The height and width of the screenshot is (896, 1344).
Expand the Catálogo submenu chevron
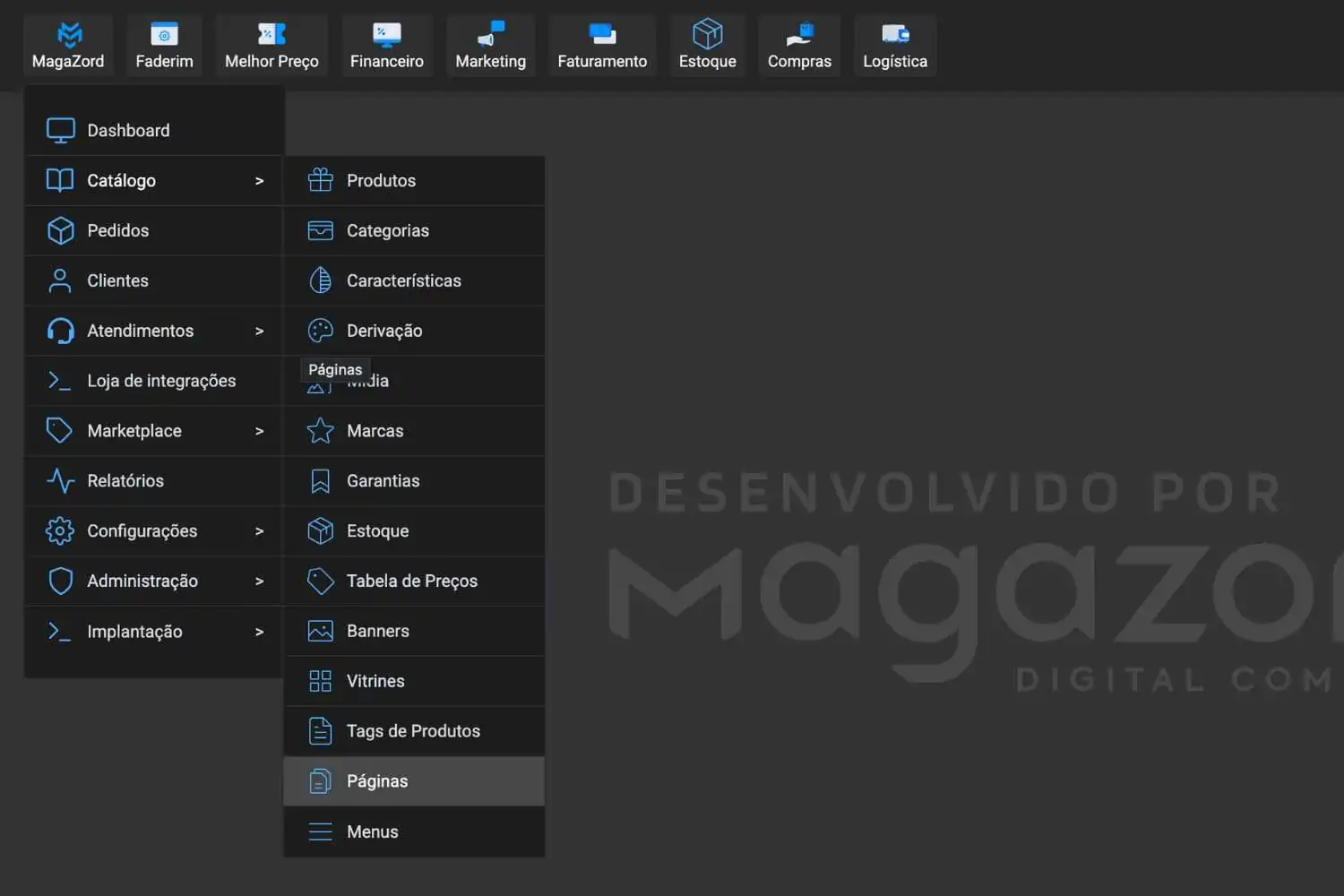point(260,180)
